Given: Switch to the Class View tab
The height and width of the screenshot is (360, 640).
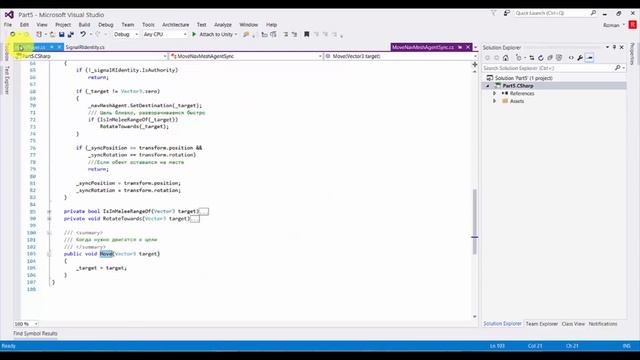Looking at the screenshot, I should [573, 324].
